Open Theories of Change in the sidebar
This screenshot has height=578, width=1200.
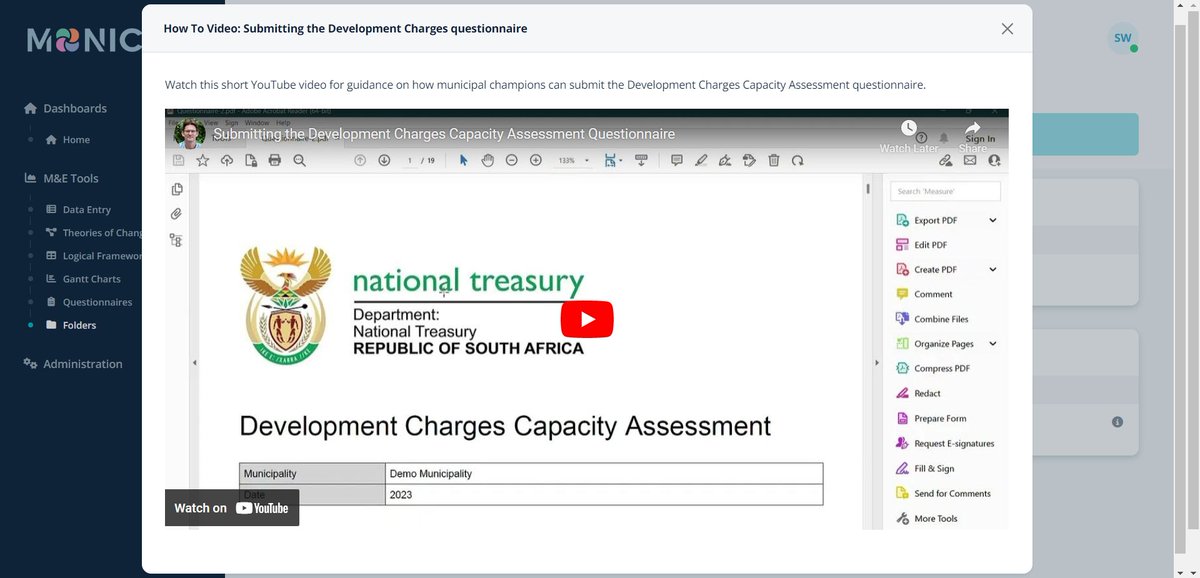pyautogui.click(x=94, y=233)
